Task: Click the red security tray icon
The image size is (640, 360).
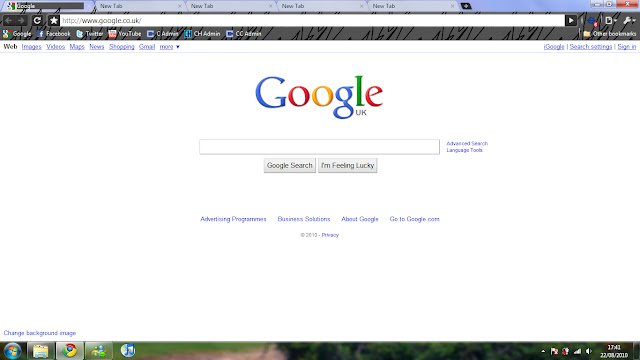Action: (x=566, y=351)
